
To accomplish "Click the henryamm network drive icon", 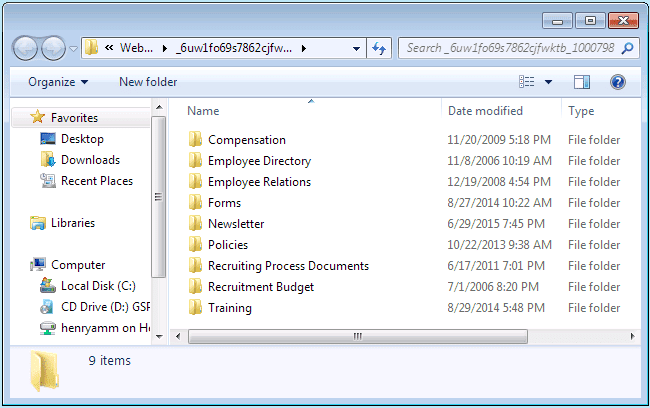I will point(48,328).
